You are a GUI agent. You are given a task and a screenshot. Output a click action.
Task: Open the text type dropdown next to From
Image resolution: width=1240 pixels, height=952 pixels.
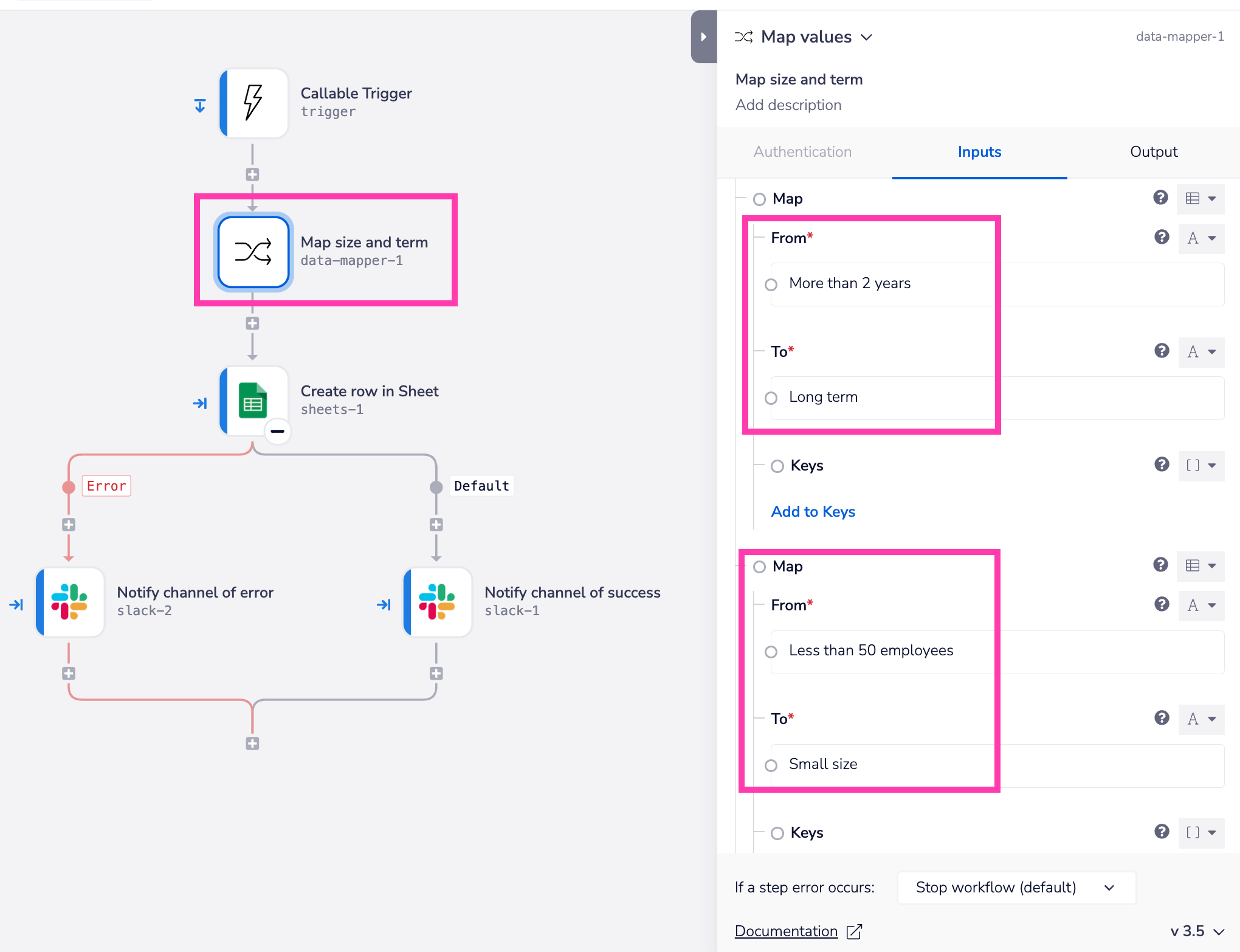pyautogui.click(x=1201, y=238)
